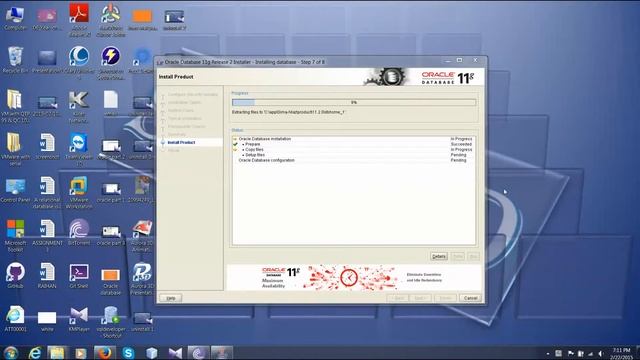Select the BitTorrent desktop shortcut
This screenshot has height=360, width=640.
[x=79, y=232]
